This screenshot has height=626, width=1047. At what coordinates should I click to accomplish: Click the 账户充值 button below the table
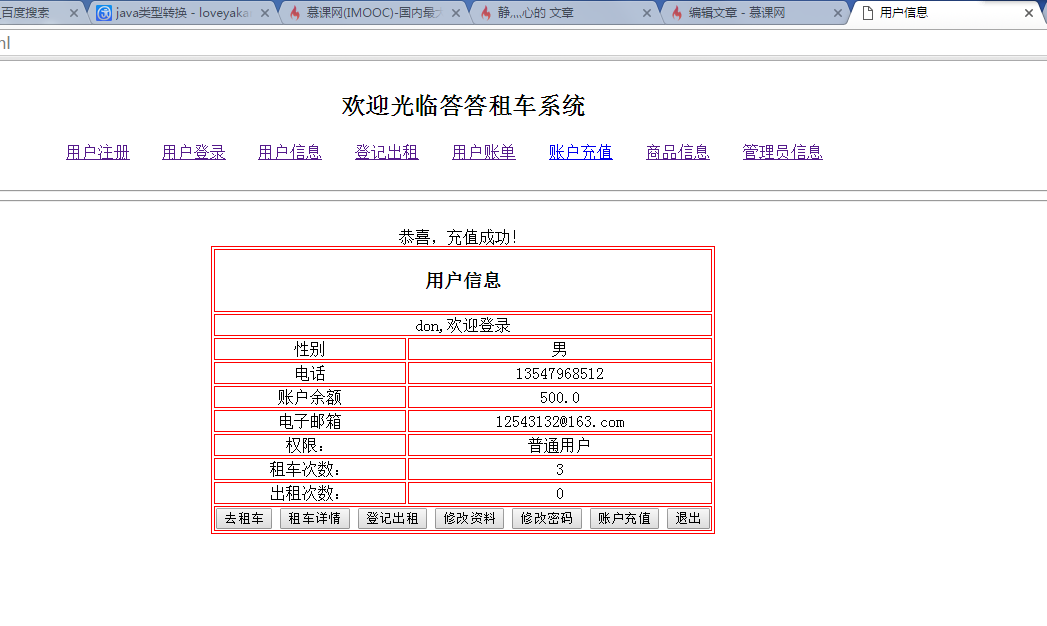(624, 519)
